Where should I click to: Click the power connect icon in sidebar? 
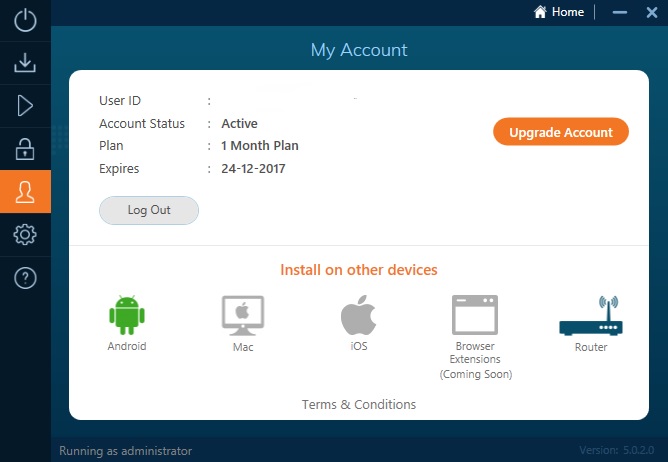pos(25,20)
